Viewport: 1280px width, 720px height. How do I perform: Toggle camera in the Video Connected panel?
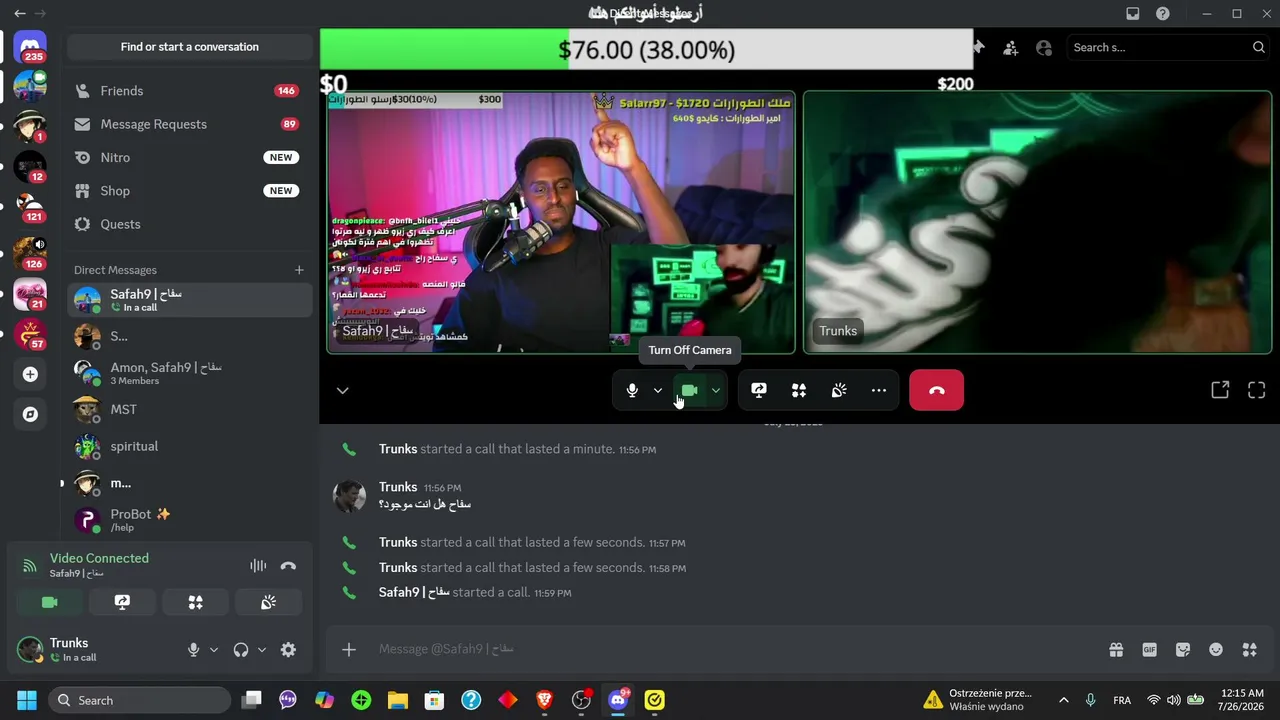point(49,602)
